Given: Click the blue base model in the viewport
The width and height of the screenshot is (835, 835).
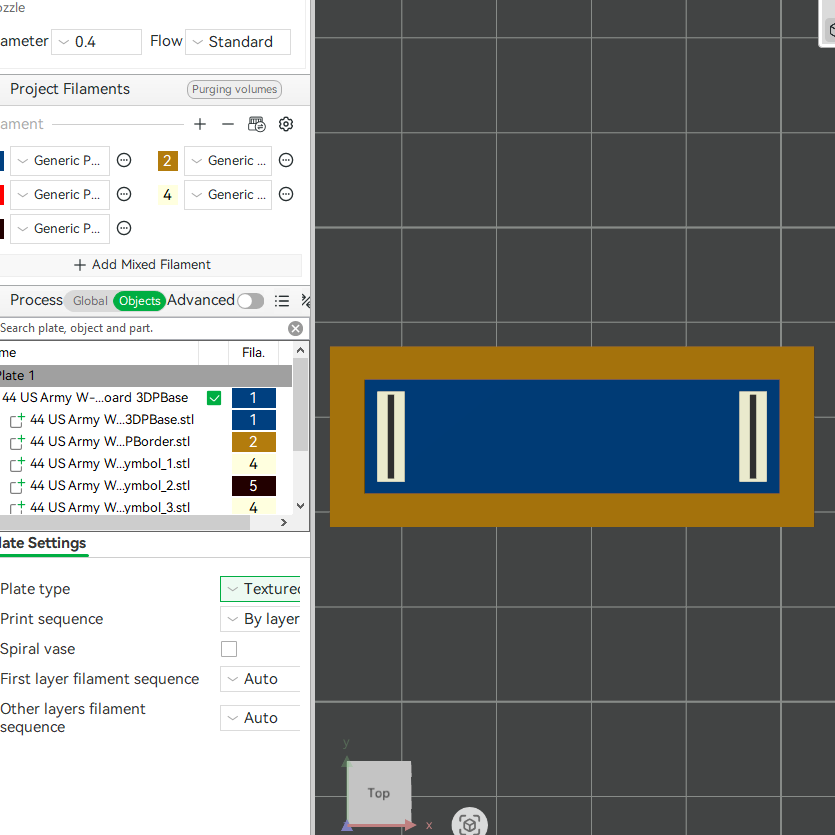Looking at the screenshot, I should [x=571, y=437].
